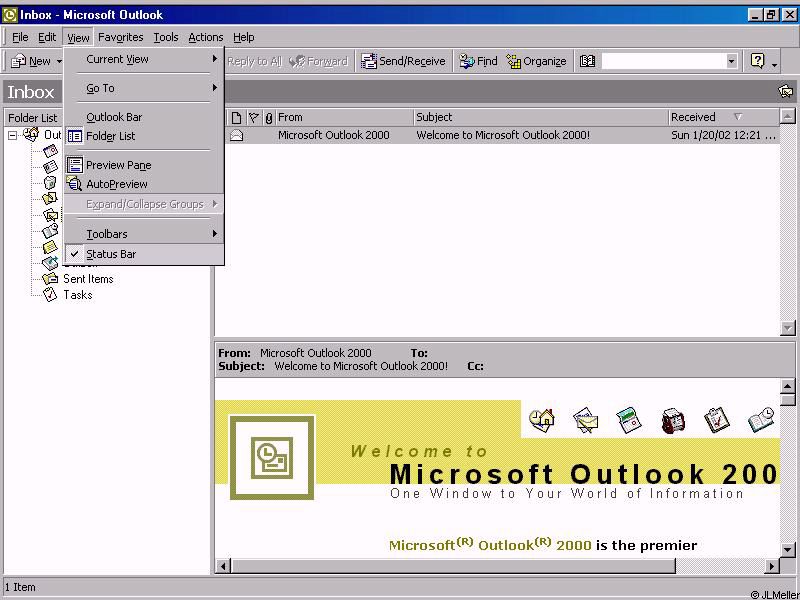The height and width of the screenshot is (600, 800).
Task: Click preview pane scroll down arrow
Action: coord(788,550)
